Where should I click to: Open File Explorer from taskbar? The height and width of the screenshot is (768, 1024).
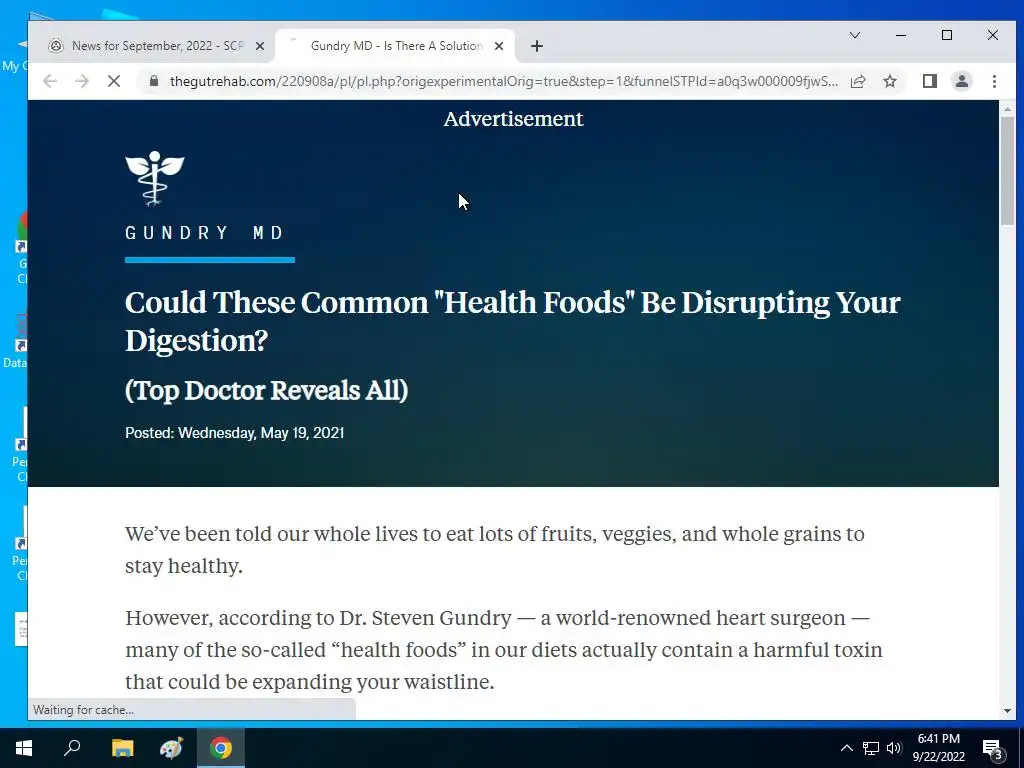tap(122, 748)
